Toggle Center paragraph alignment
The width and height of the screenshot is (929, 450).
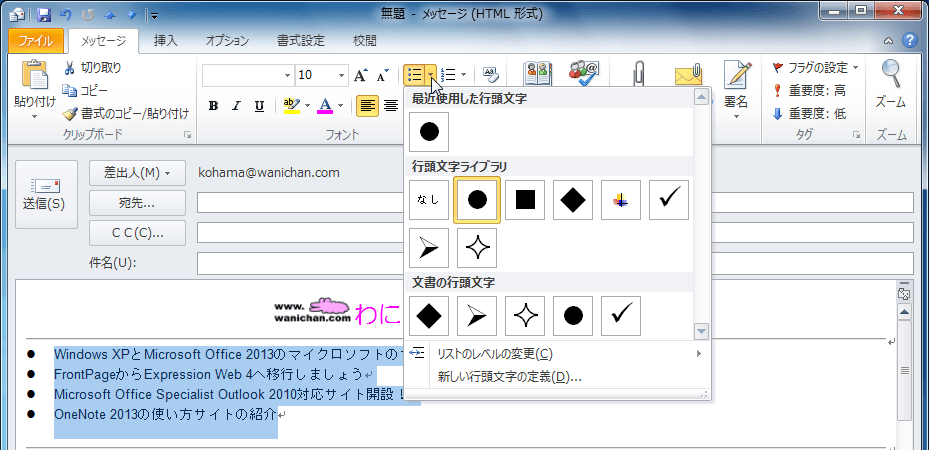[x=390, y=106]
